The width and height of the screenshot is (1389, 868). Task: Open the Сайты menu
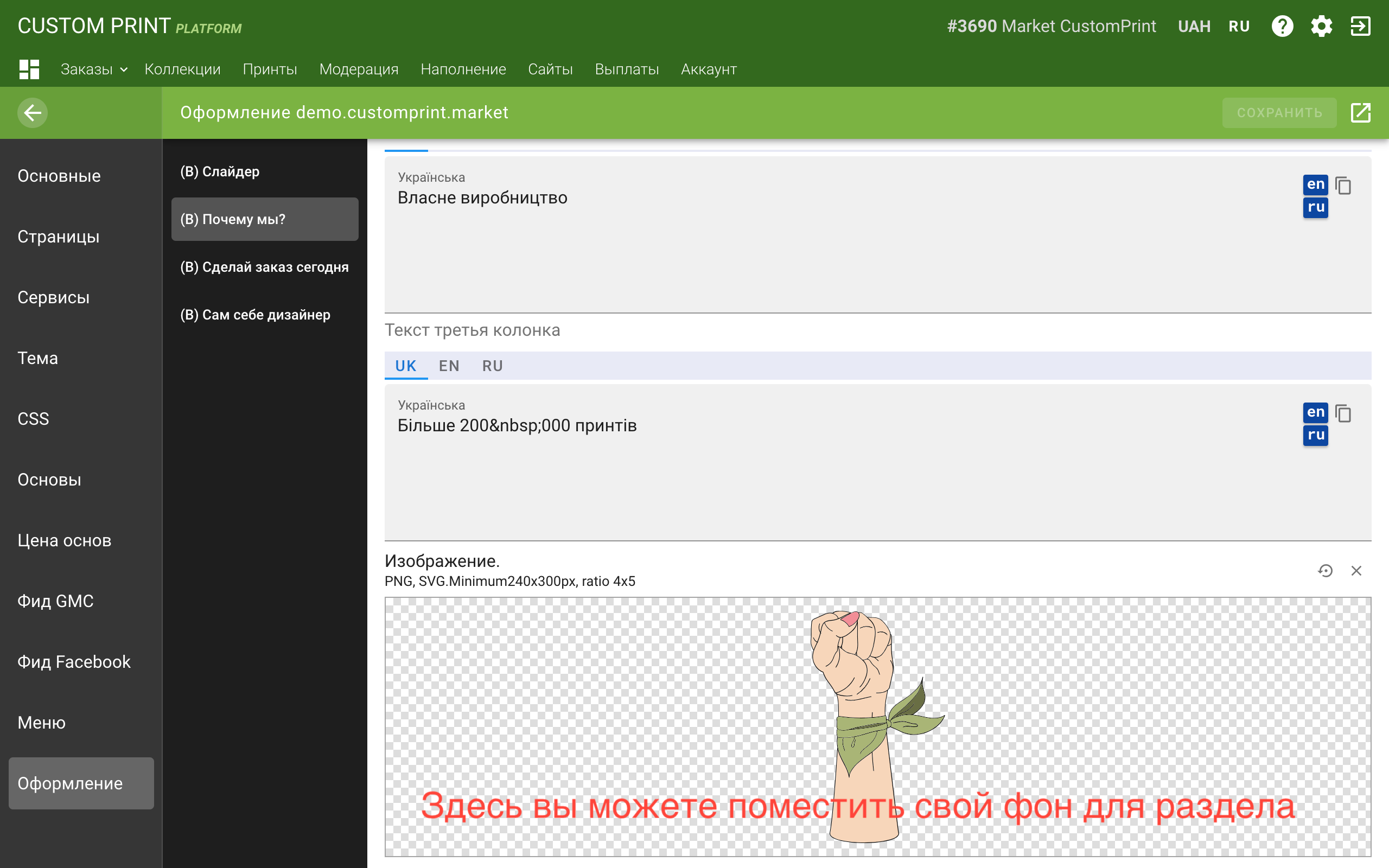point(550,69)
